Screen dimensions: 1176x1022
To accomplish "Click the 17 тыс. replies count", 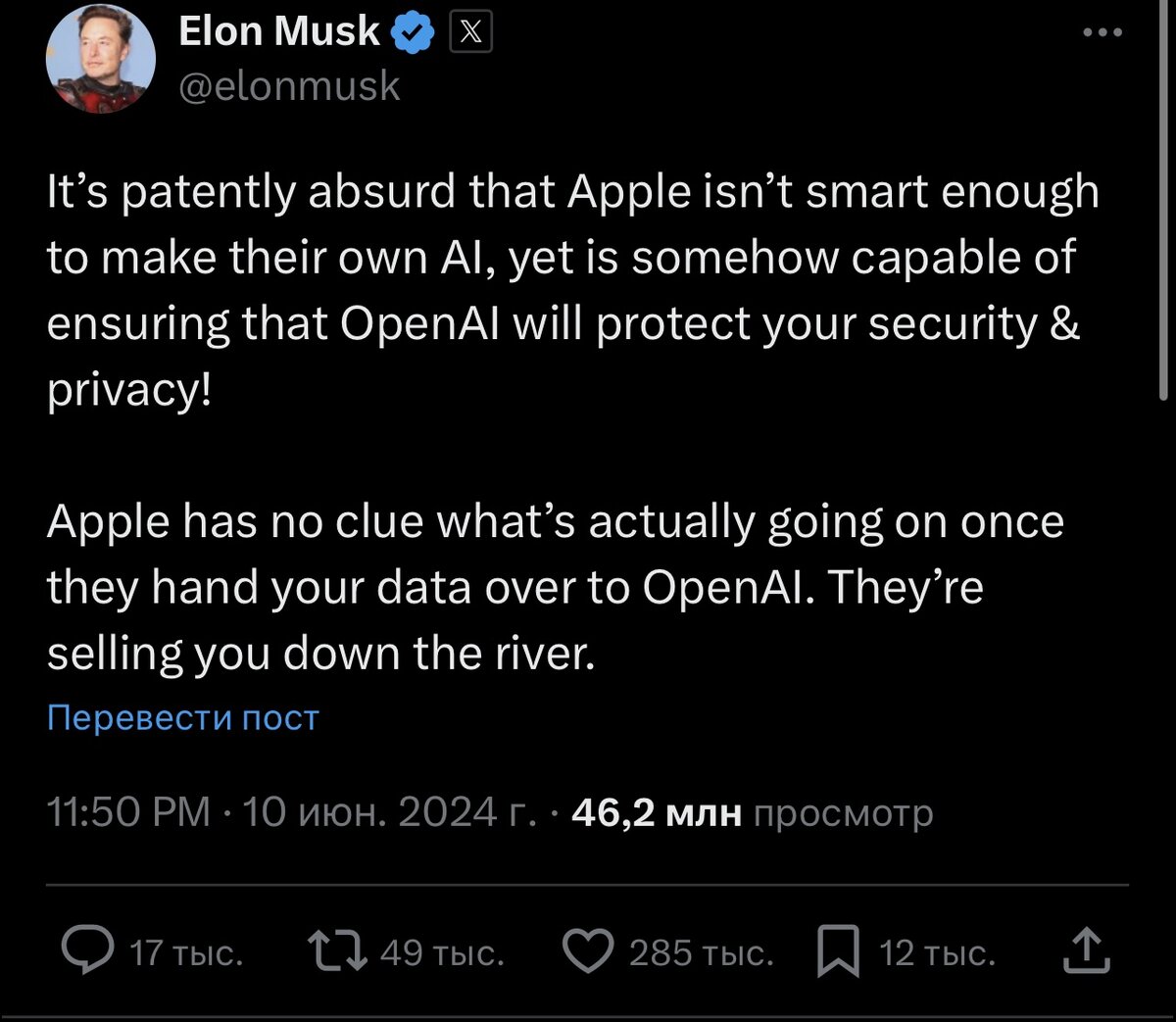I will 186,952.
